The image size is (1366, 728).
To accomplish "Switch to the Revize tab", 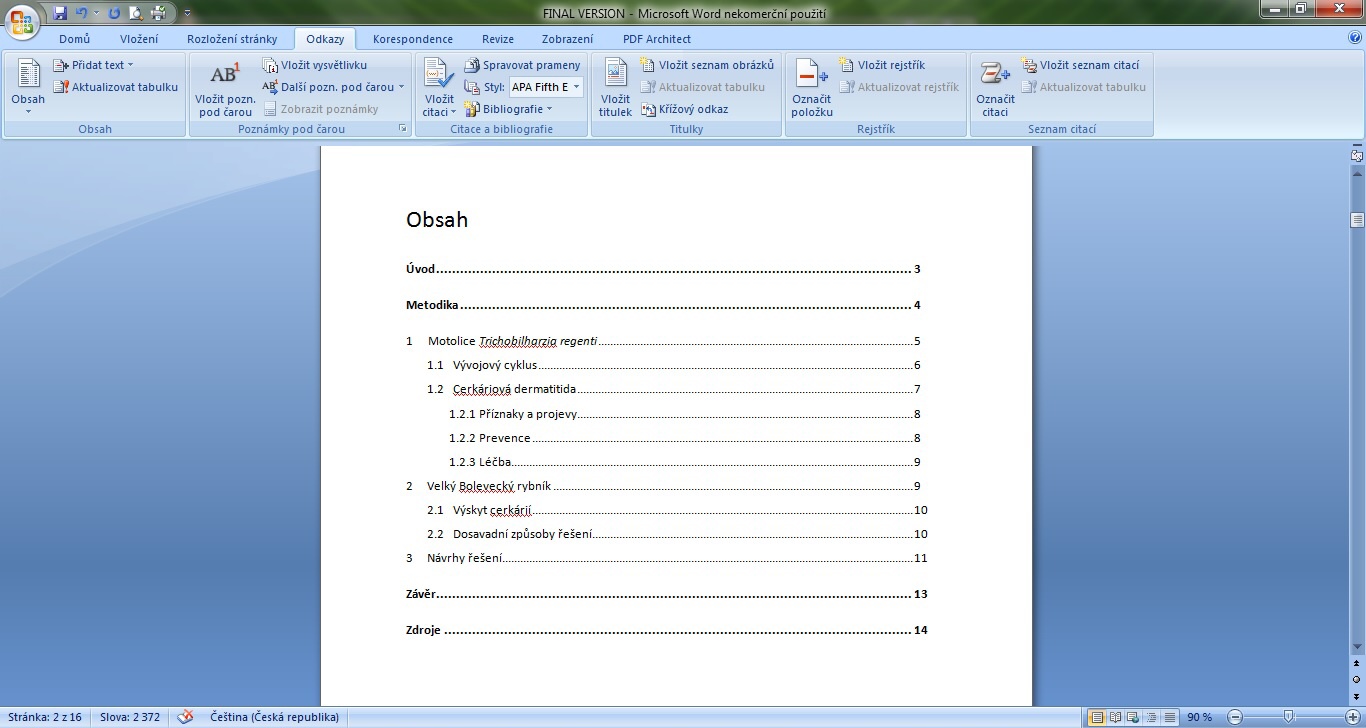I will click(498, 39).
